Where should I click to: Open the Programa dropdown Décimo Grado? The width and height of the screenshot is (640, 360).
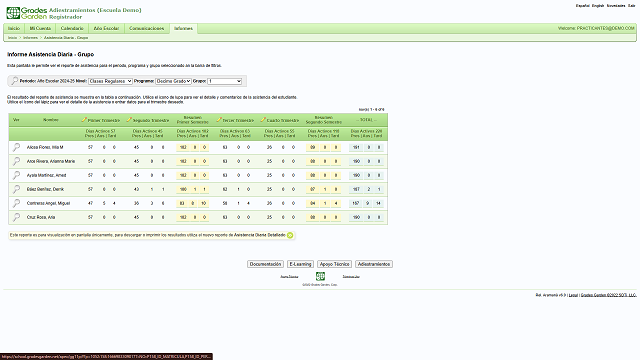click(173, 81)
